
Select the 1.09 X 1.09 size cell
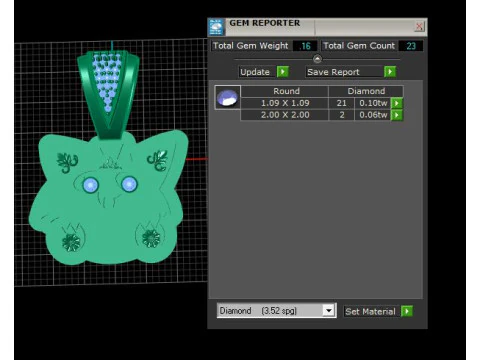pos(285,103)
